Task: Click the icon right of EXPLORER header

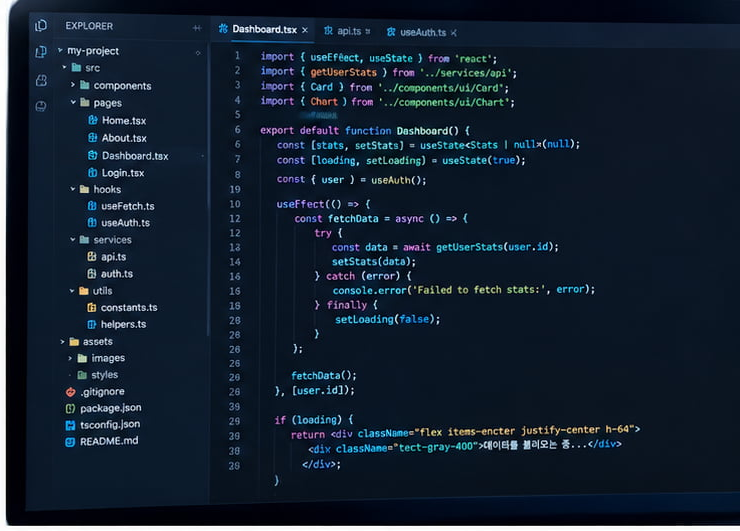Action: 197,28
